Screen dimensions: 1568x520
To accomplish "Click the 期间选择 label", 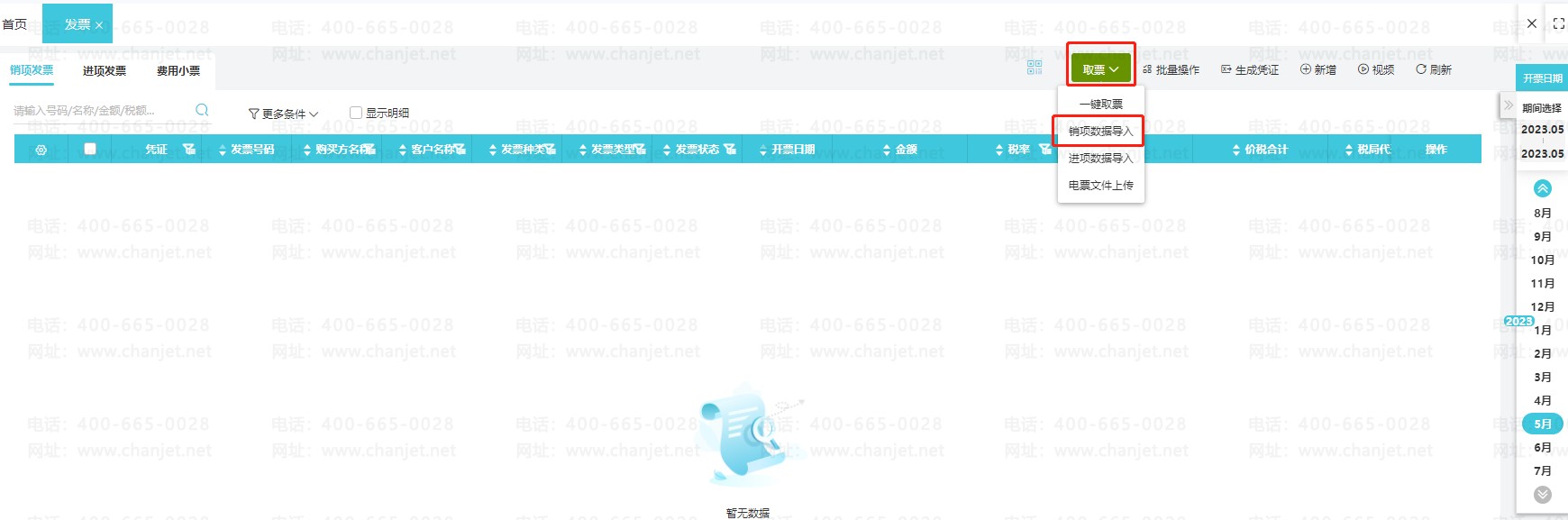I will click(x=1542, y=108).
